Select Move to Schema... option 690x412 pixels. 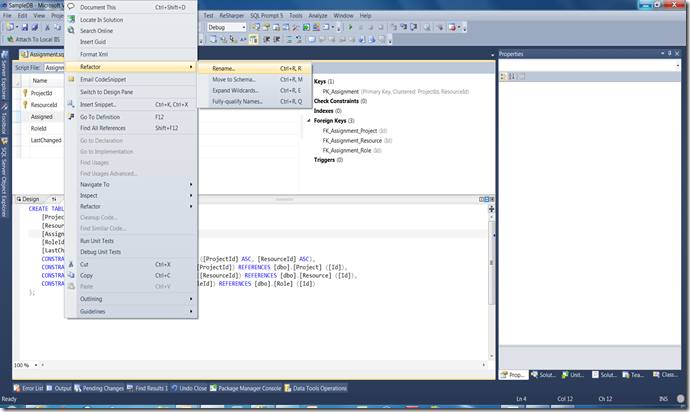point(255,79)
